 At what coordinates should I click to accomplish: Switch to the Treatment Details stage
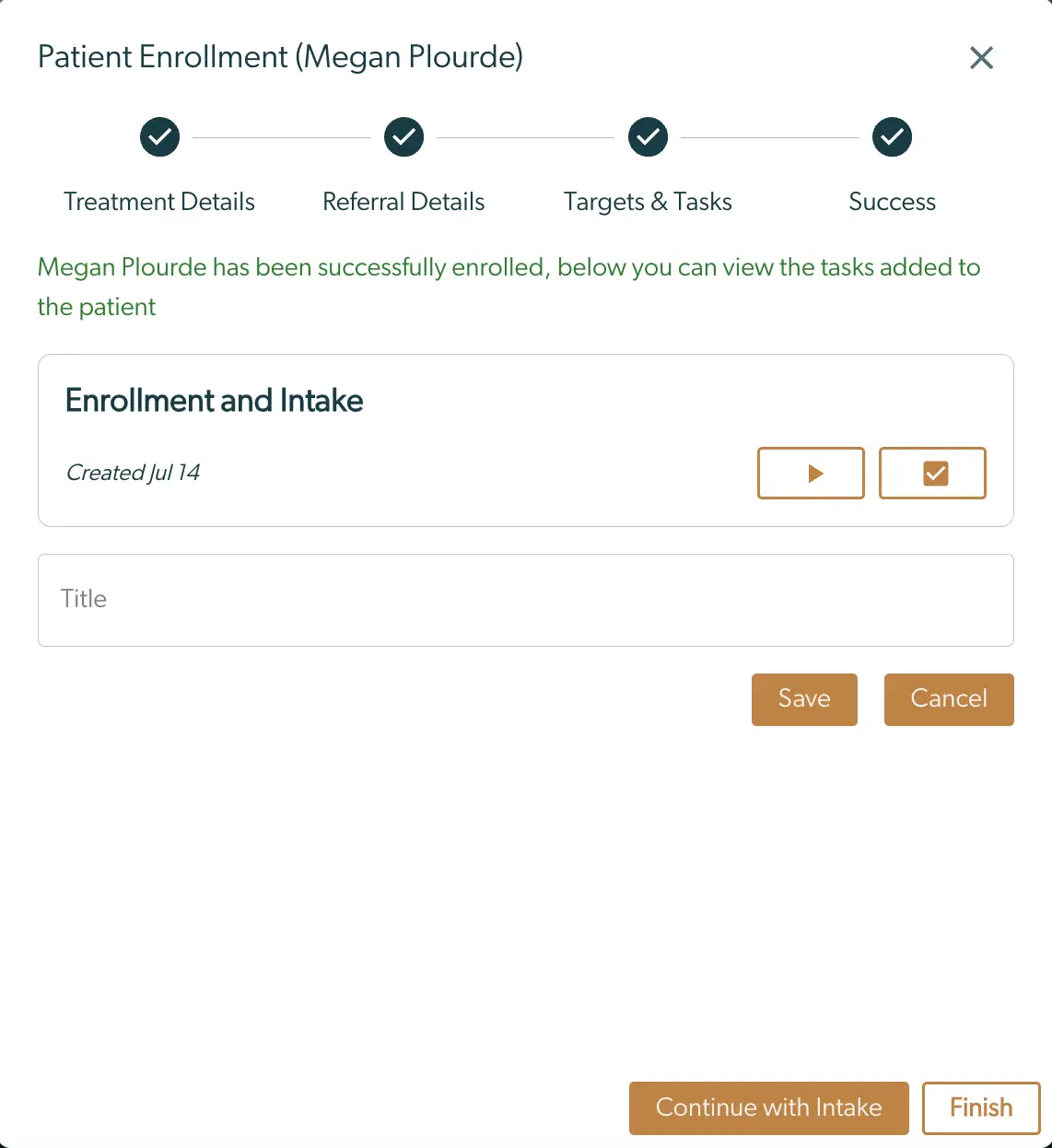159,201
